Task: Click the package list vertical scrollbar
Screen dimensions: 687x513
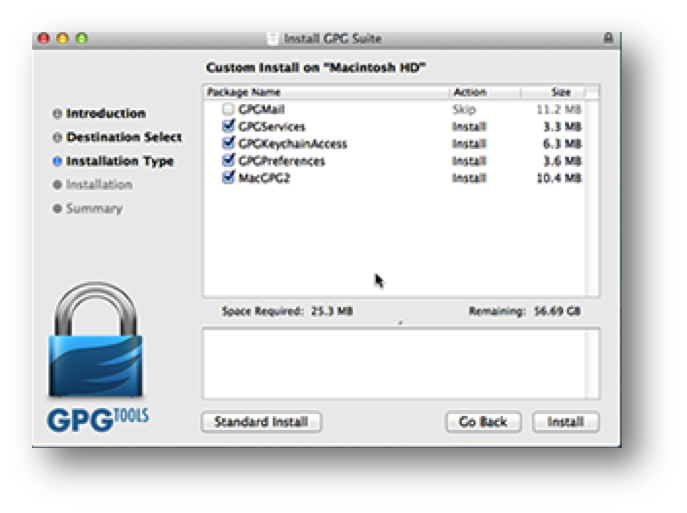Action: [x=592, y=198]
